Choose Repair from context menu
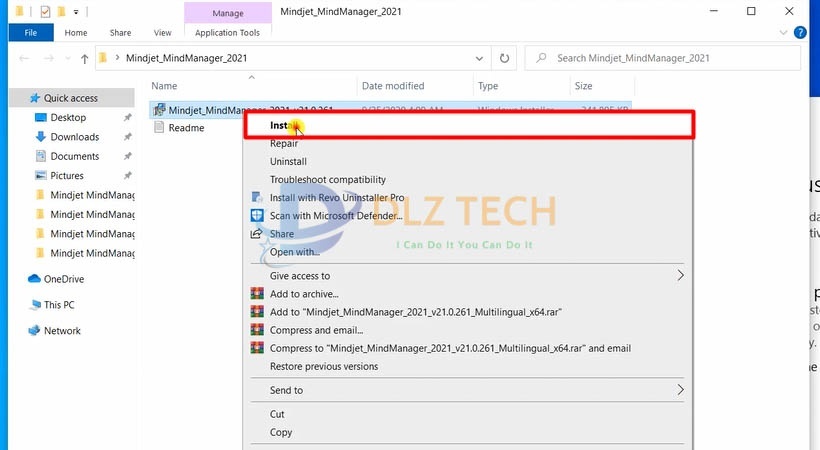This screenshot has height=450, width=820. (283, 143)
